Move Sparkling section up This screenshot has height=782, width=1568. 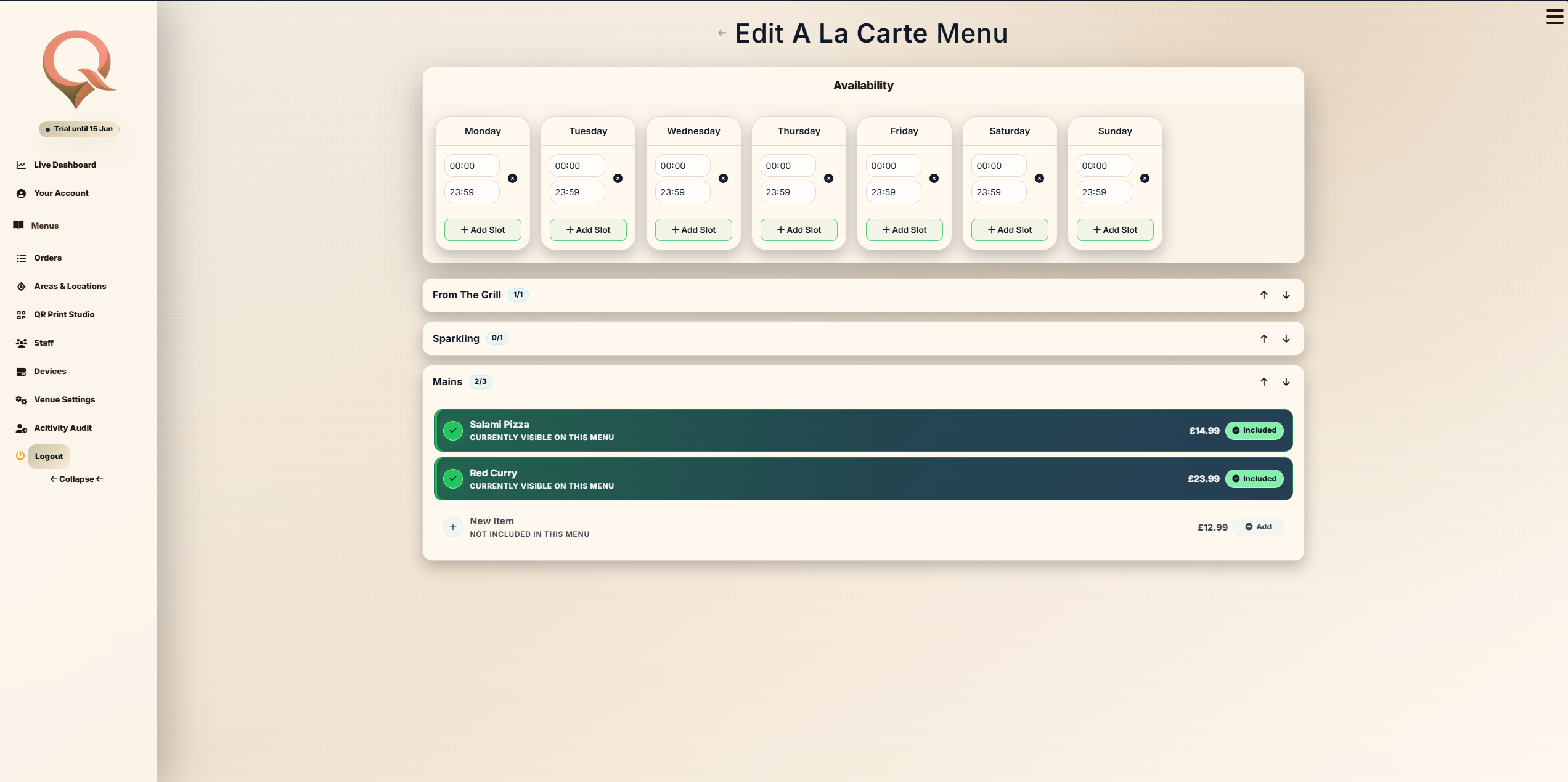[1264, 339]
